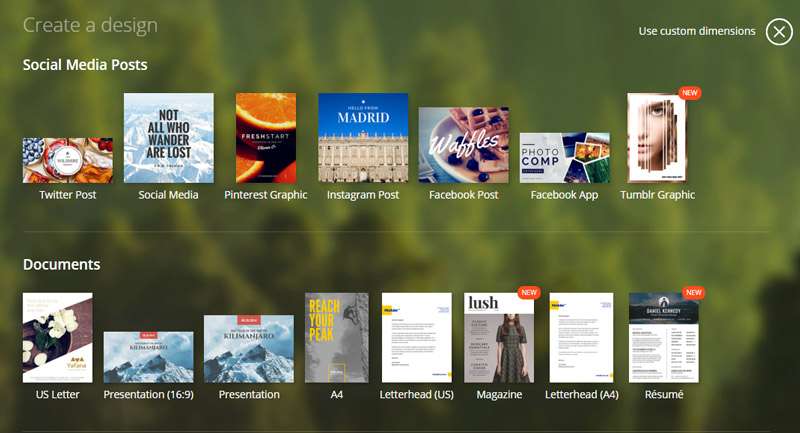The image size is (800, 433).
Task: Close the Create a design overlay
Action: tap(779, 32)
